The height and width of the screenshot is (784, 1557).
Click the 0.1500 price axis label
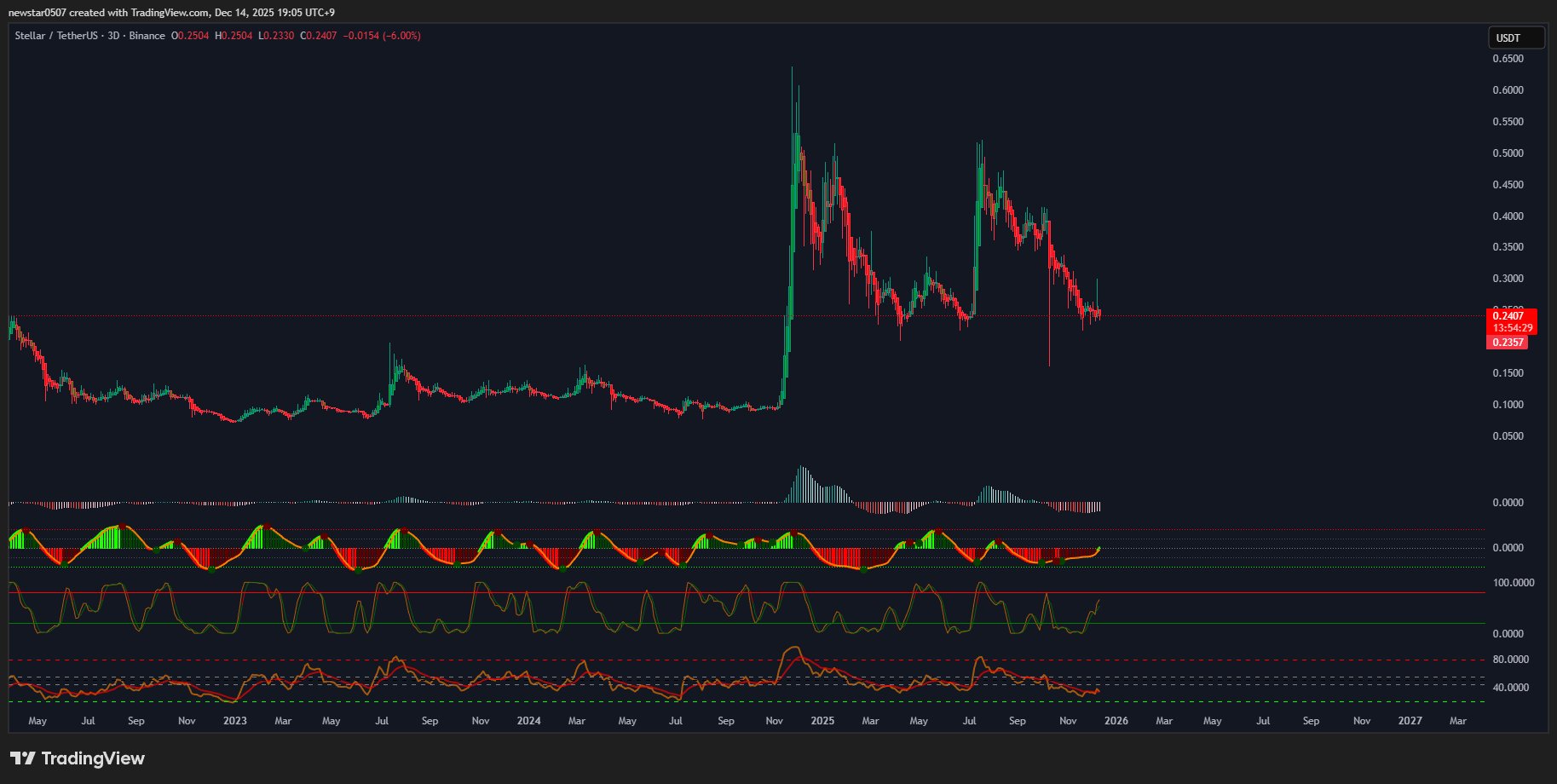(1508, 373)
